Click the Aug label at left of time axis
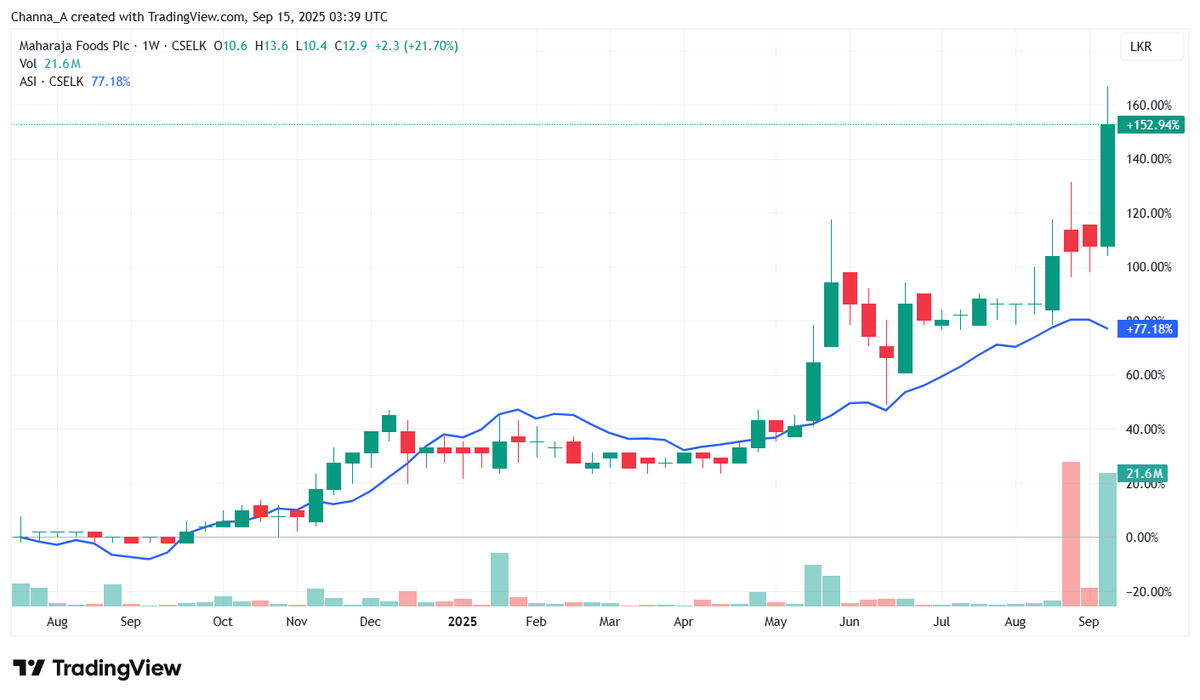The width and height of the screenshot is (1200, 700). 57,621
